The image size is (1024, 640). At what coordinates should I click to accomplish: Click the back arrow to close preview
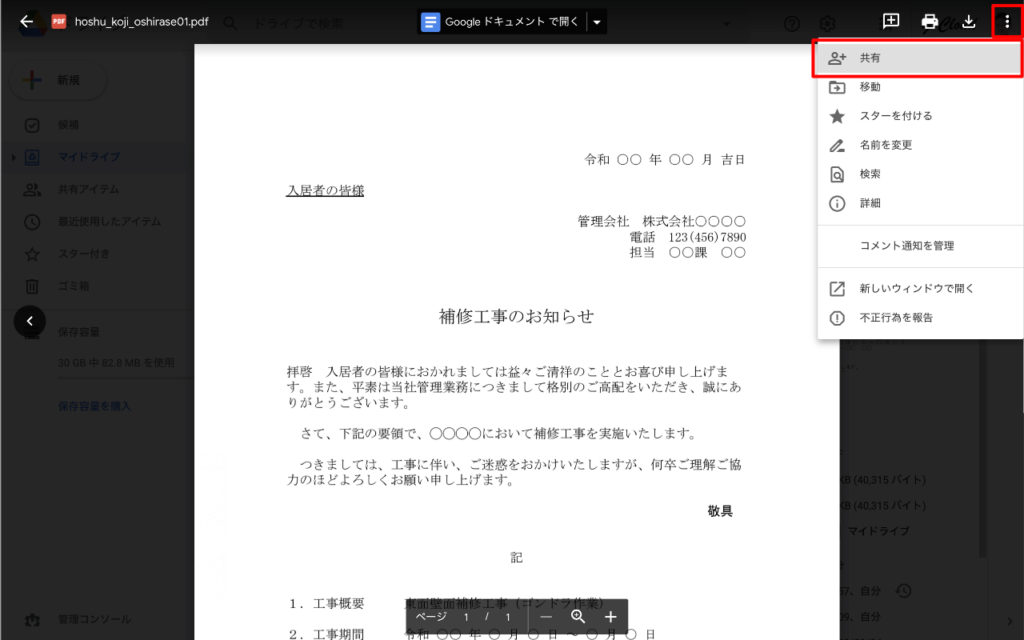click(x=26, y=22)
